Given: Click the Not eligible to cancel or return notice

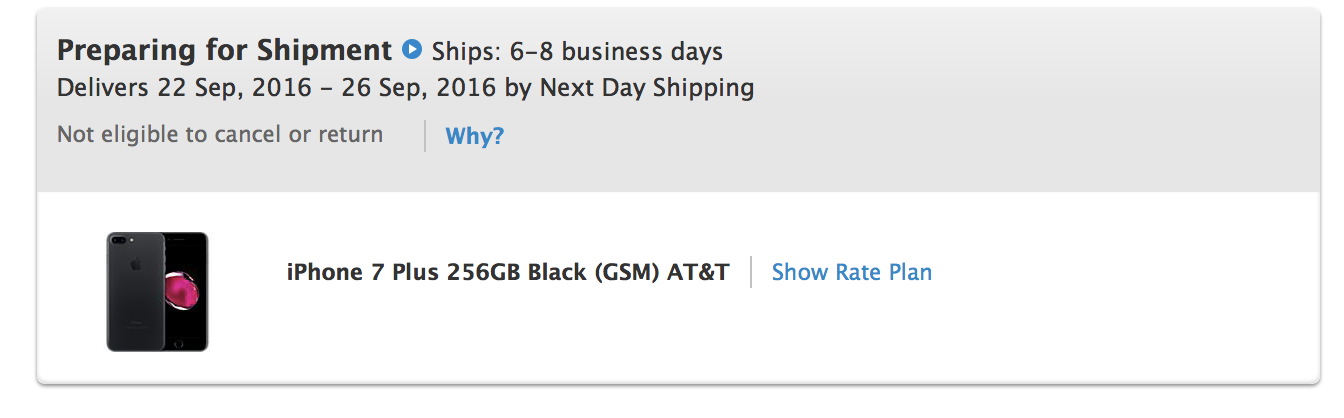Looking at the screenshot, I should pos(220,134).
